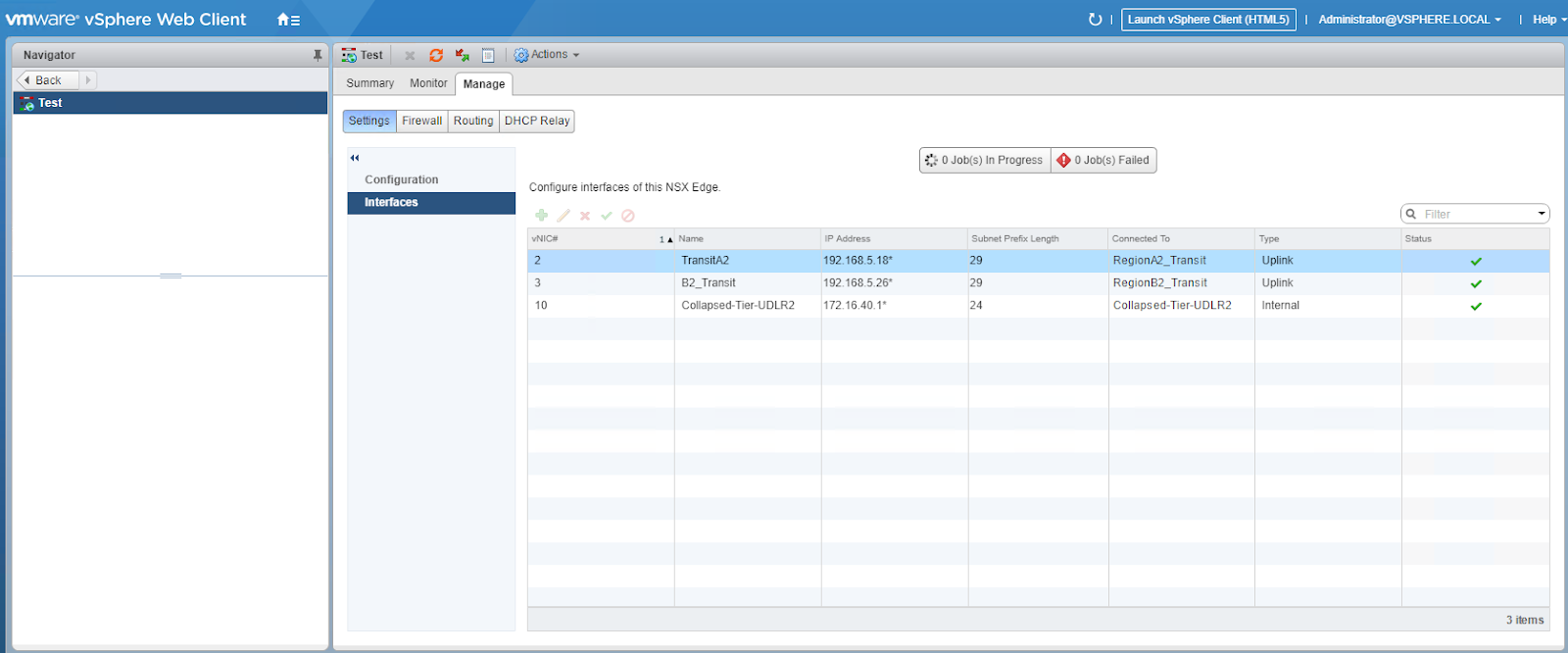Click the no-entry disable interface icon

point(628,216)
